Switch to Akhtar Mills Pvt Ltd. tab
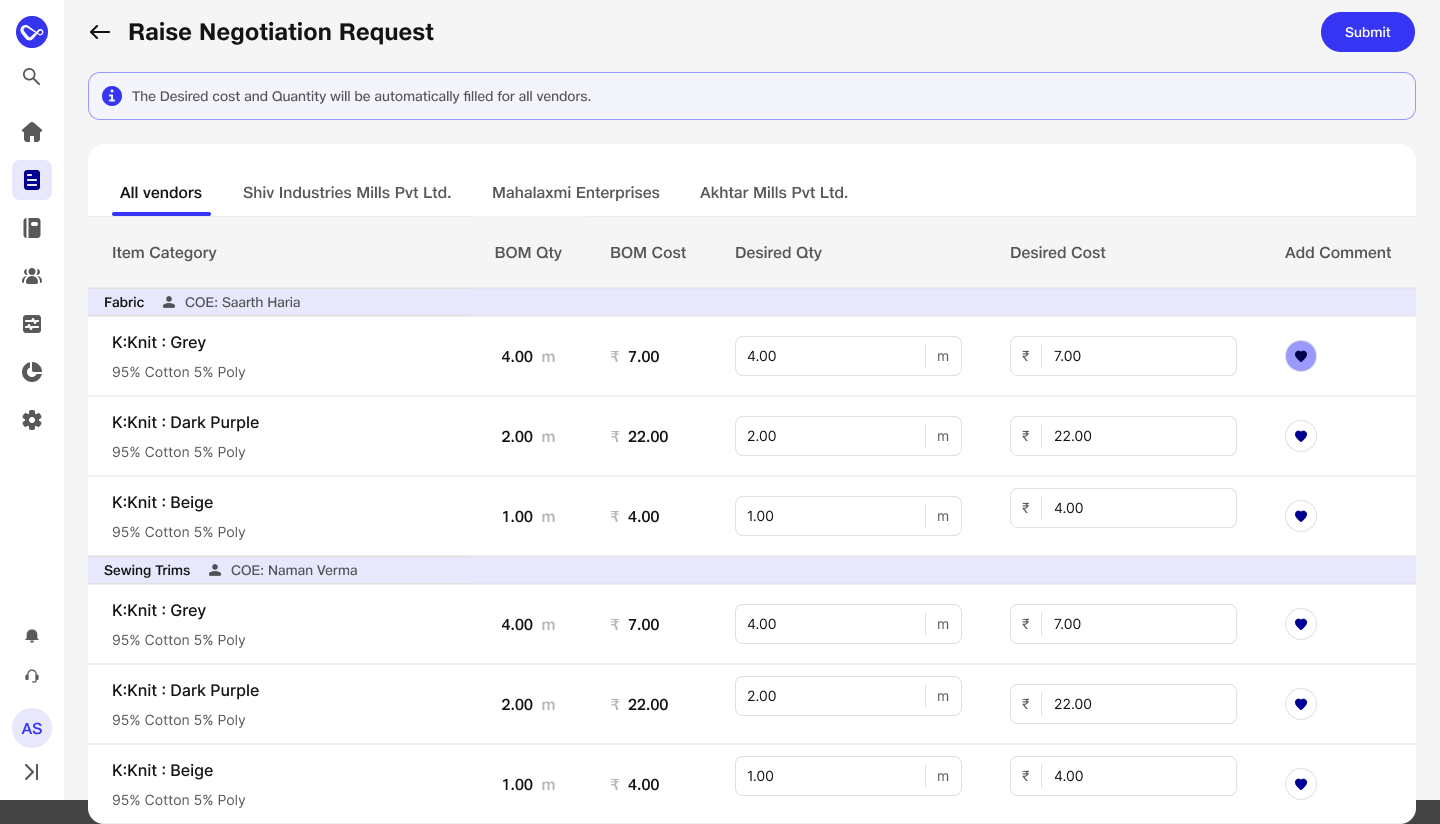This screenshot has height=824, width=1440. point(774,193)
